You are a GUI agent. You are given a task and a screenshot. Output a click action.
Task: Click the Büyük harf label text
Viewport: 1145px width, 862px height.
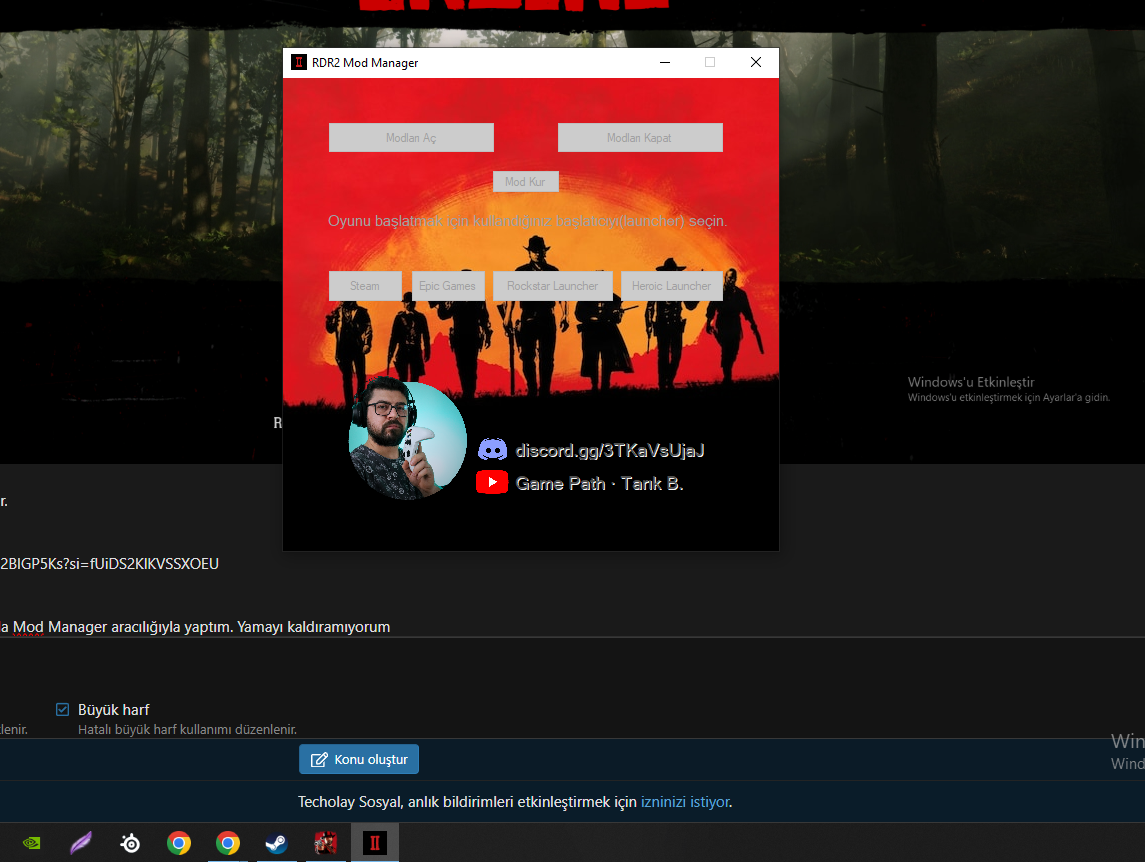coord(113,709)
